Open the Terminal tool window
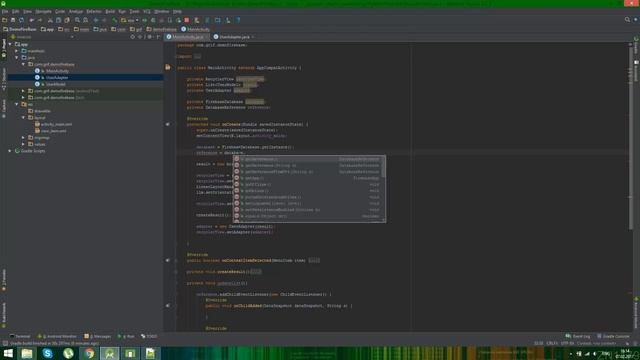The image size is (640, 360). point(20,336)
